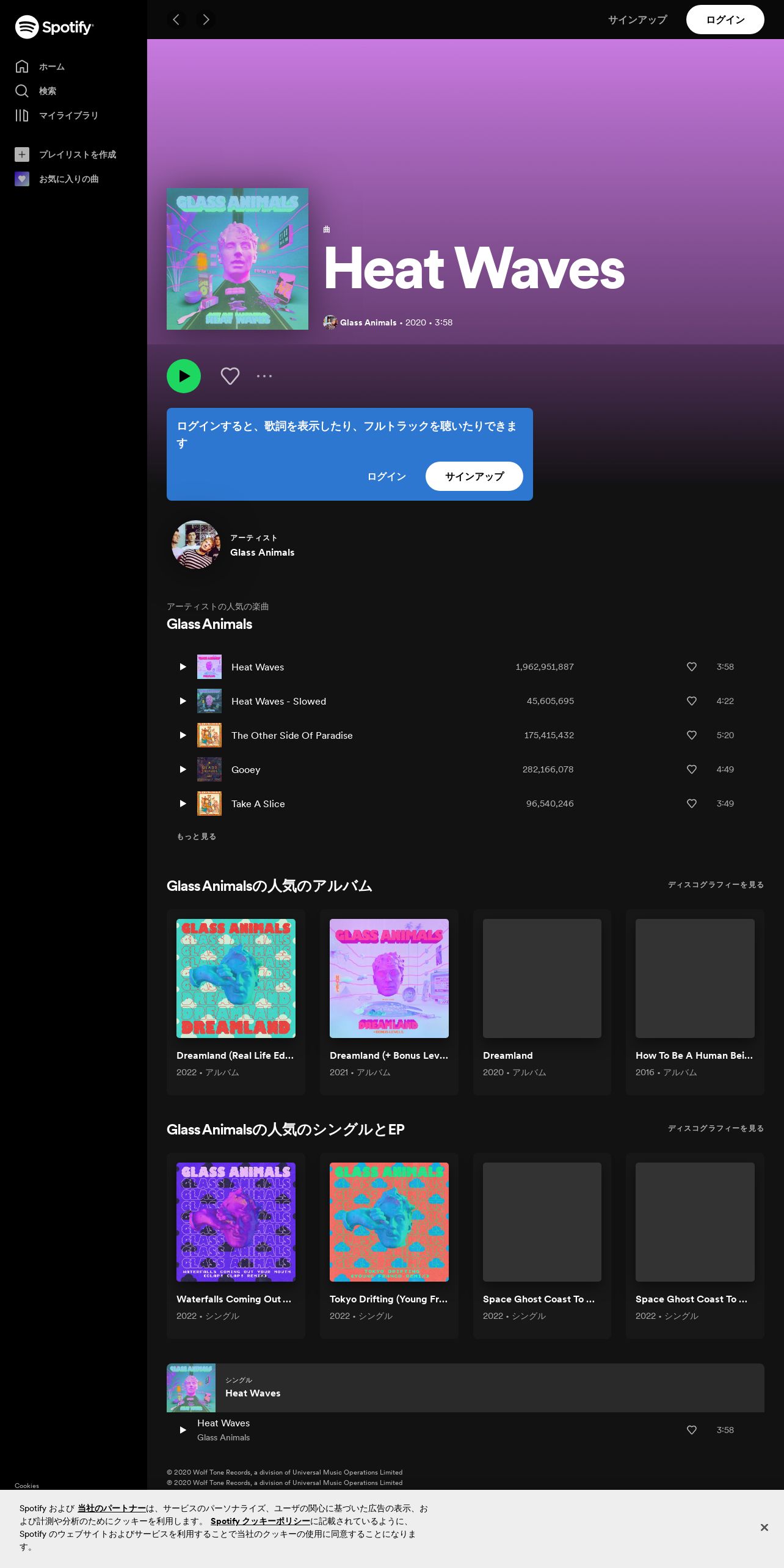
Task: Open the three-dot more options menu
Action: pyautogui.click(x=264, y=376)
